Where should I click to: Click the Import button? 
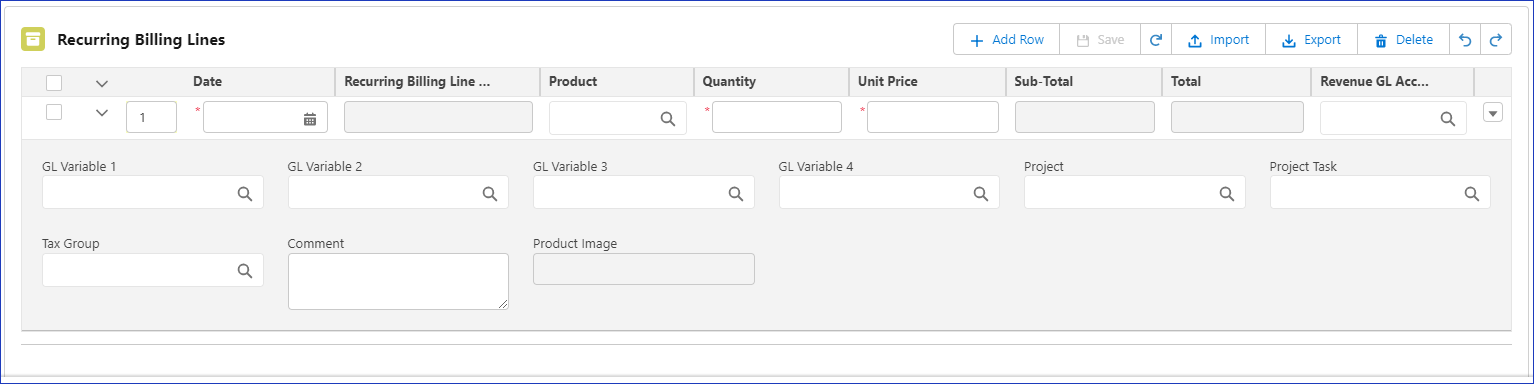1218,40
